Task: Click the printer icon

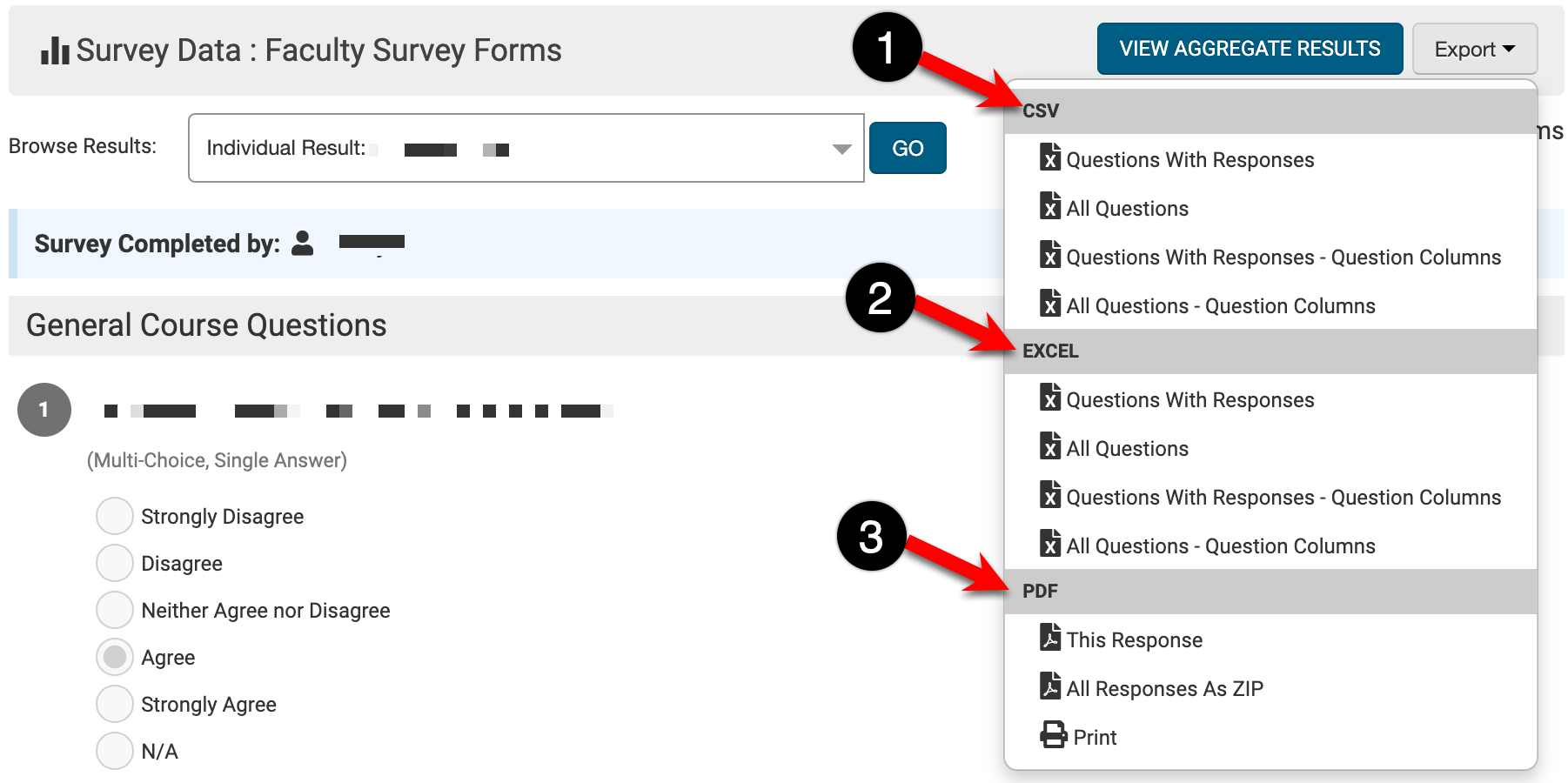Action: pos(1053,735)
